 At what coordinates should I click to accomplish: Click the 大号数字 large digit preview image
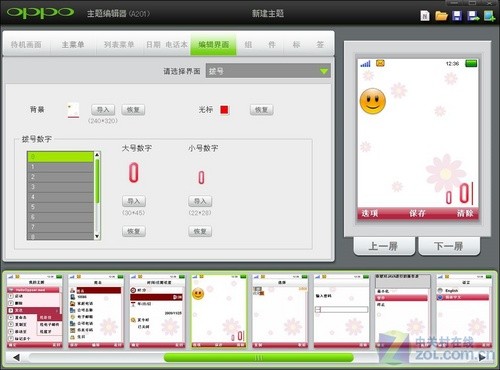(x=134, y=172)
